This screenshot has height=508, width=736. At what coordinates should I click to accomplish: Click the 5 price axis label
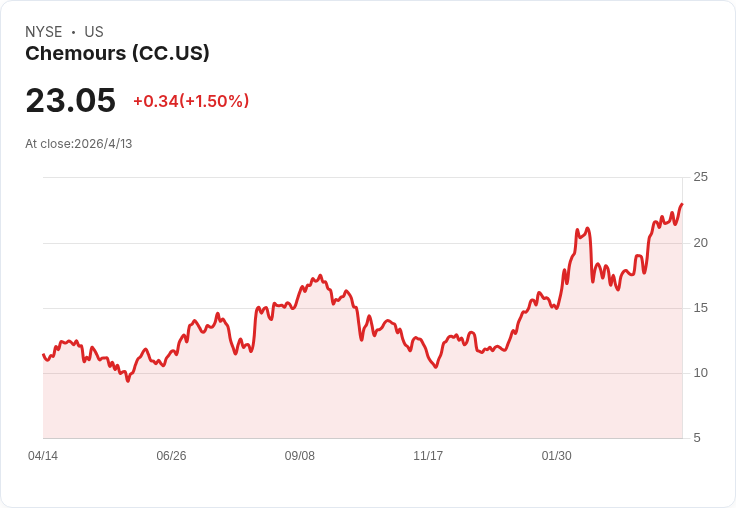[697, 438]
